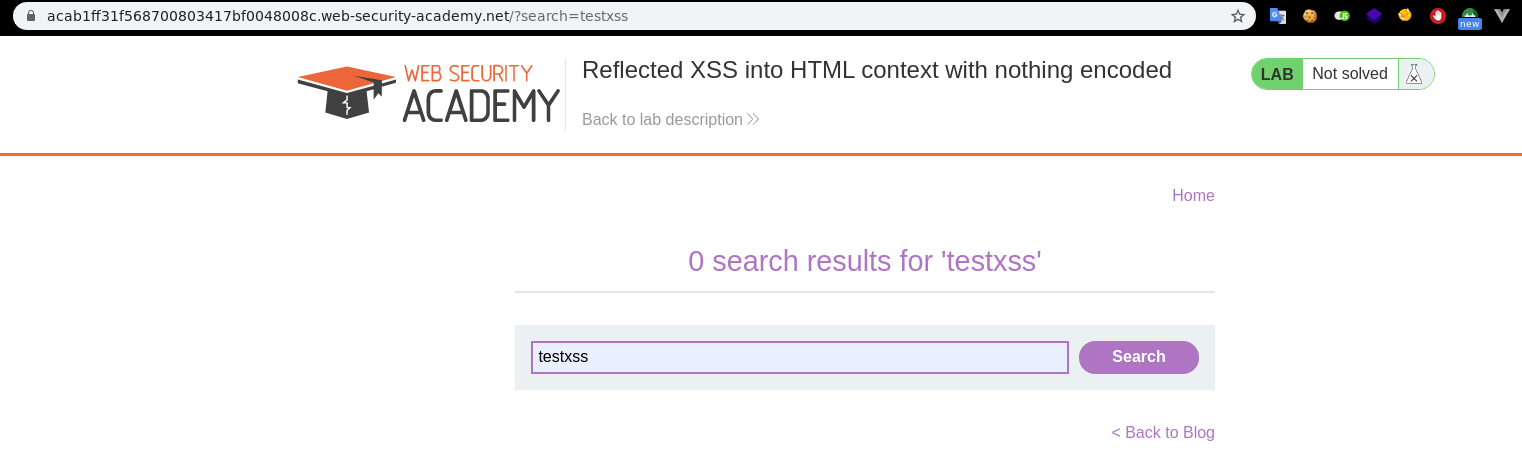View site info via padlock icon
This screenshot has height=463, width=1522.
31,16
